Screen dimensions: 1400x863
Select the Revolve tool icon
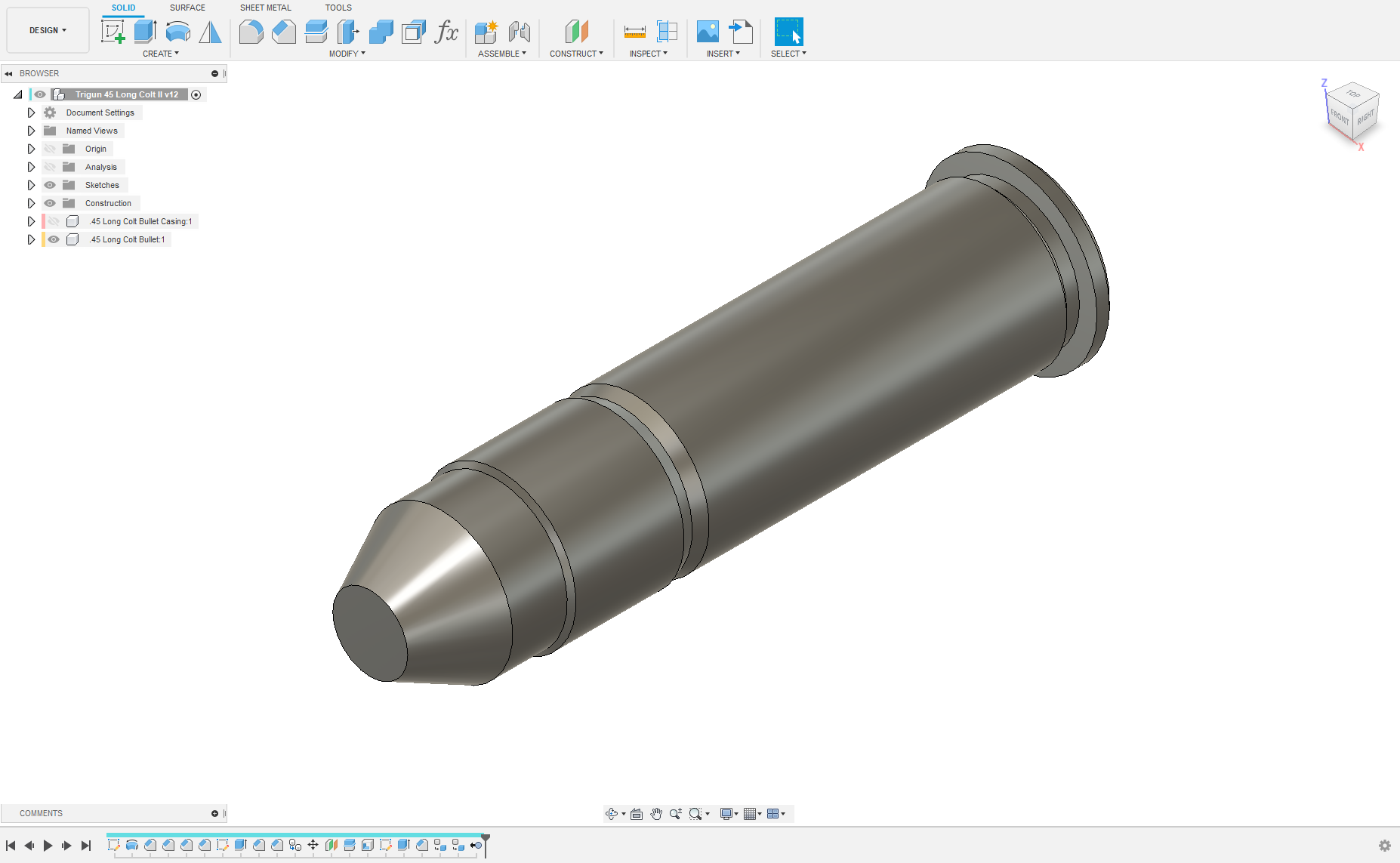pyautogui.click(x=177, y=32)
